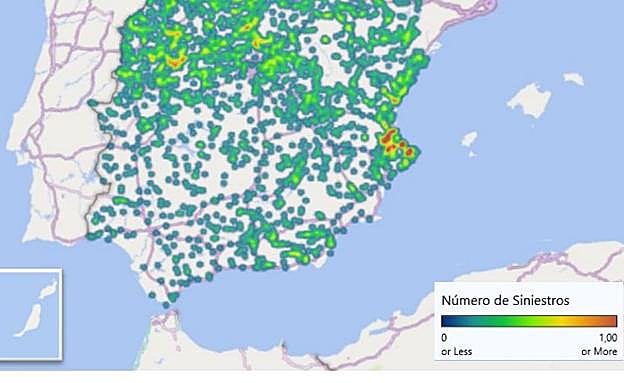624x383 pixels.
Task: Click the '0 or Less' legend label
Action: (x=456, y=345)
